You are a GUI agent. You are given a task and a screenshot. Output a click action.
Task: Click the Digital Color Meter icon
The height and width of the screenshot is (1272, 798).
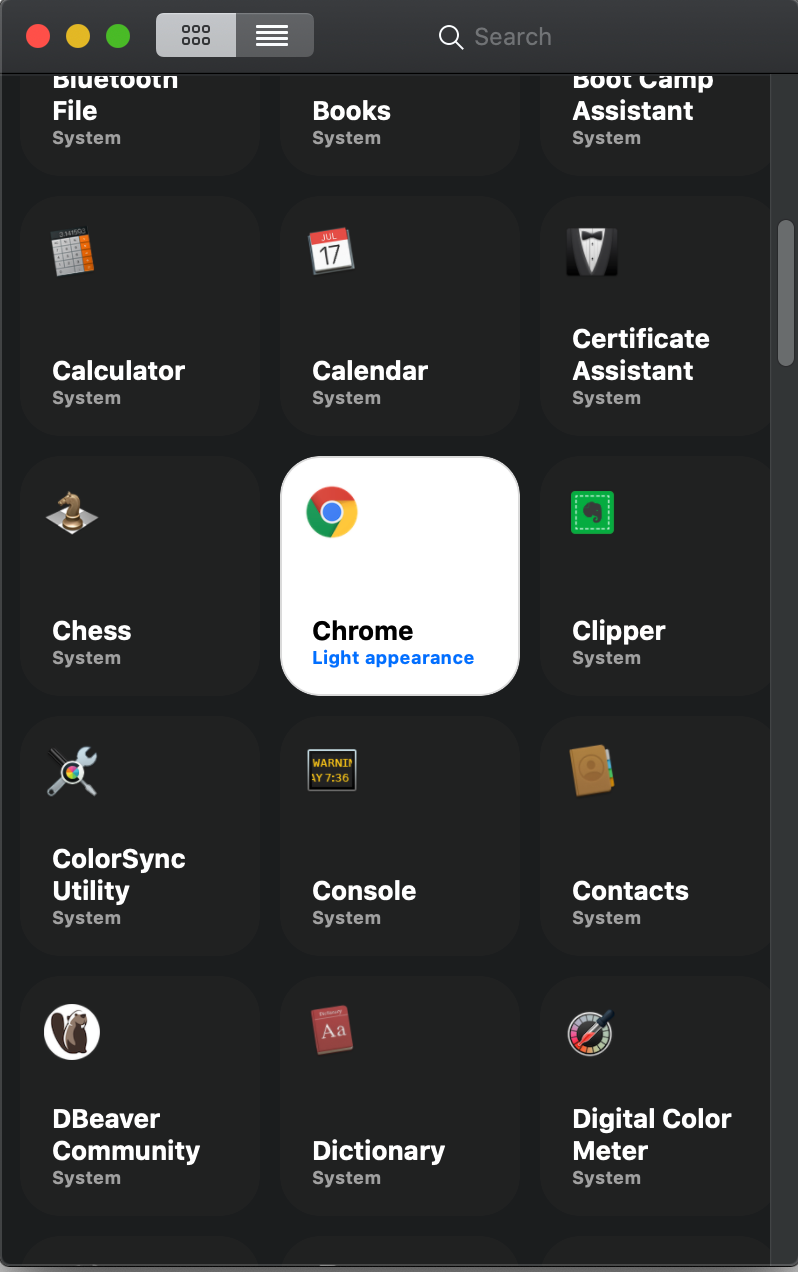[x=591, y=1032]
